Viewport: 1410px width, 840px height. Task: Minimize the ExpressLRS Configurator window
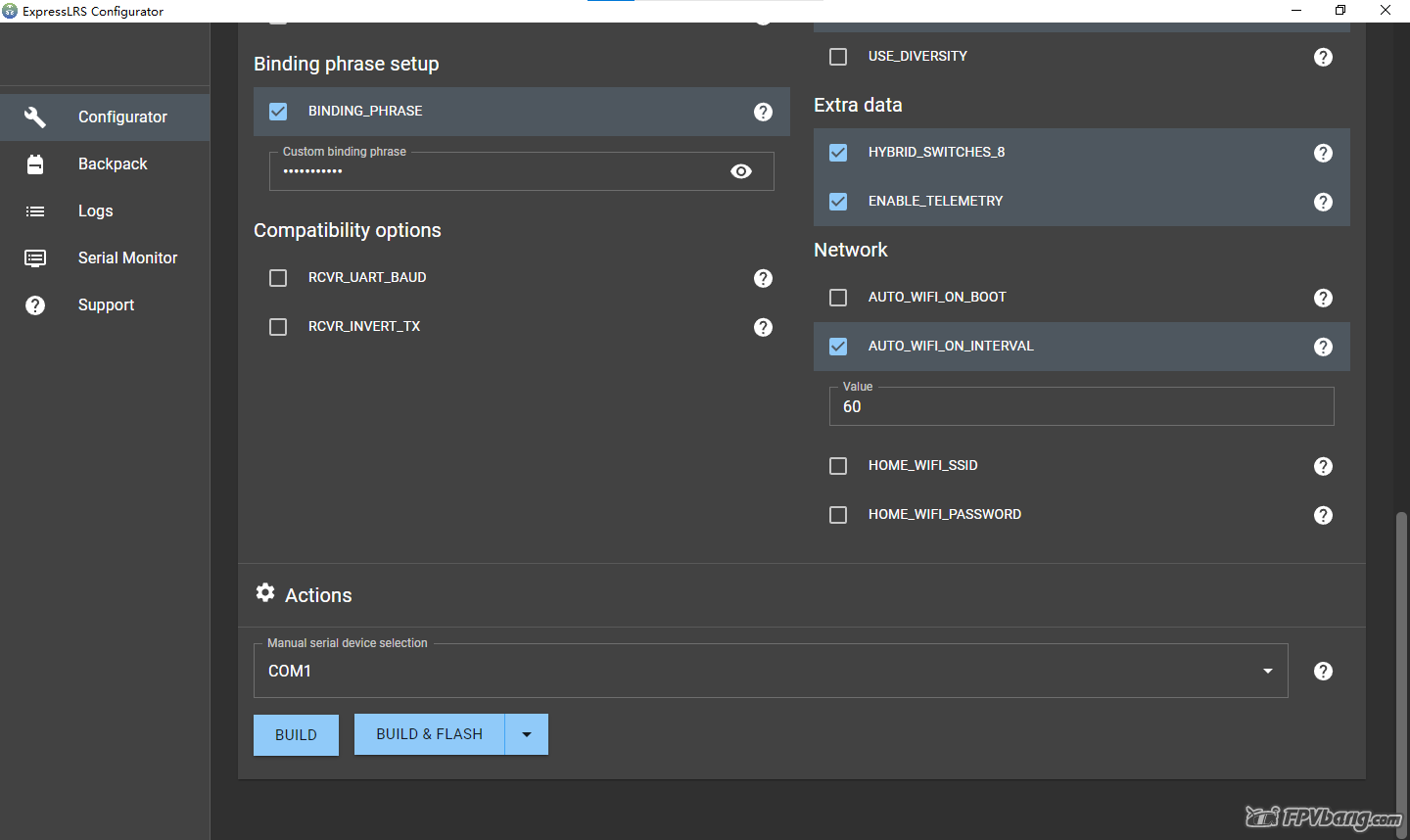pos(1296,11)
